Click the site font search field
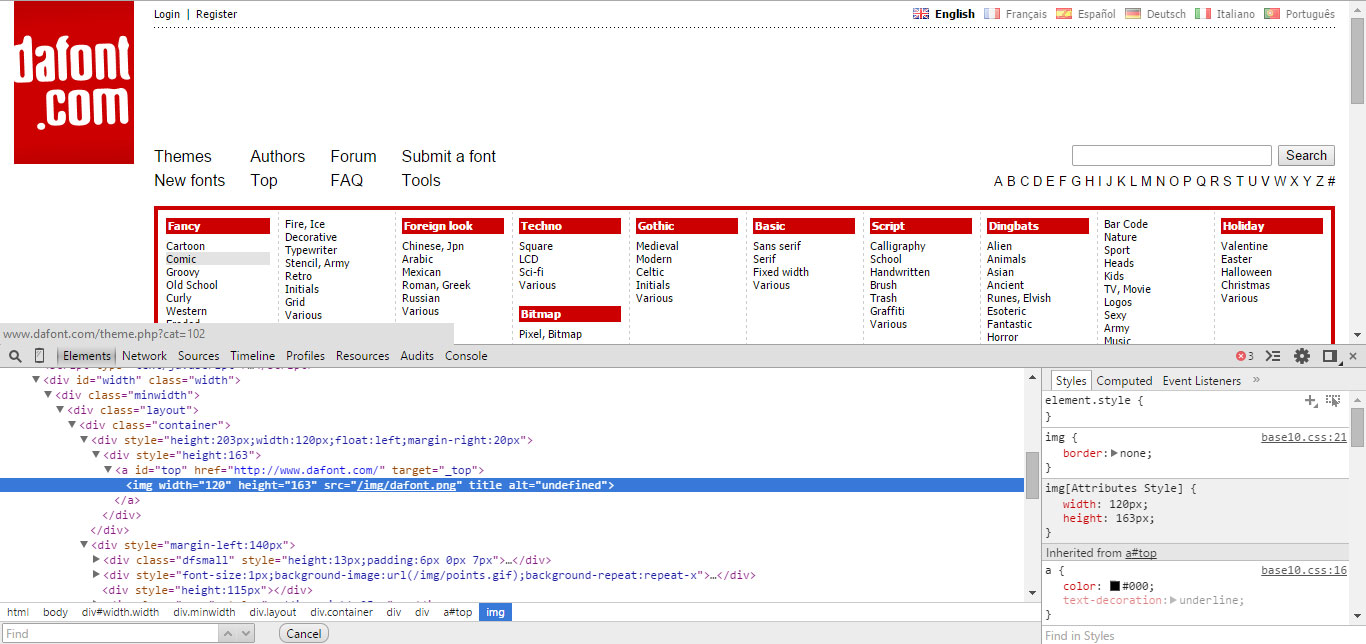The height and width of the screenshot is (644, 1366). tap(1172, 155)
